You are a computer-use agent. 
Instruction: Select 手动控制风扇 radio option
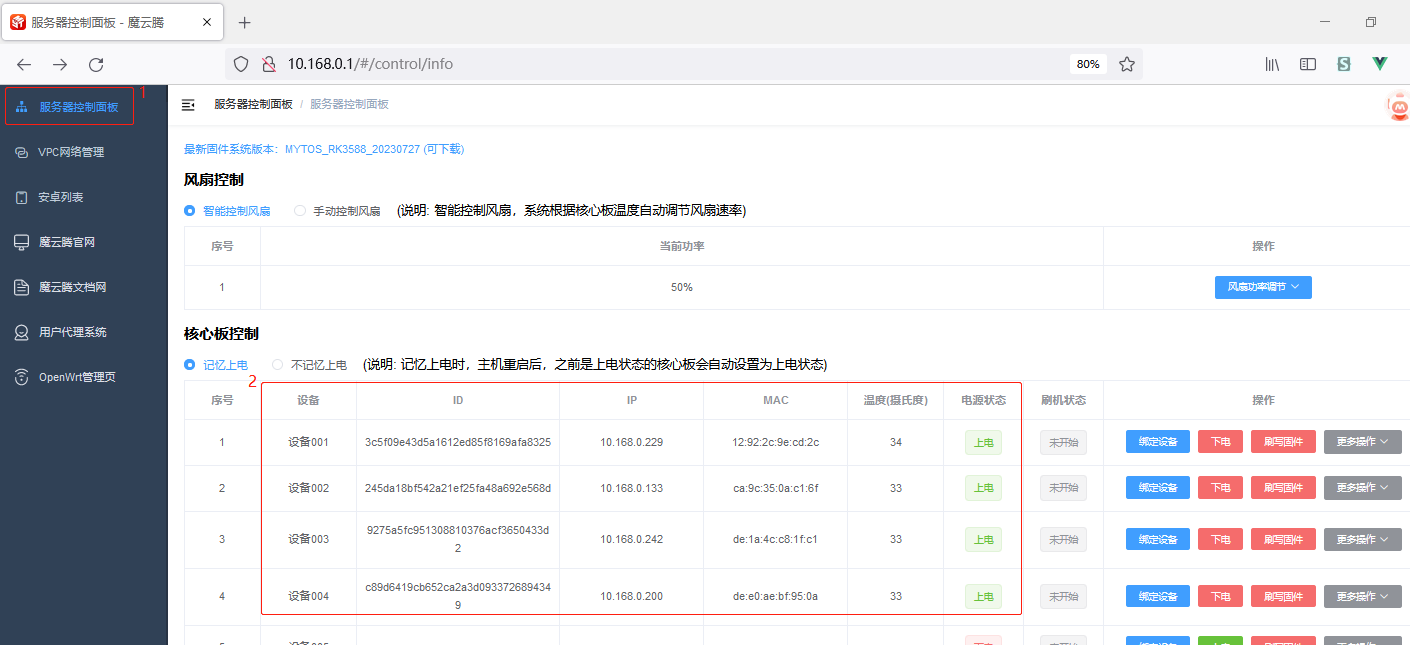[300, 211]
